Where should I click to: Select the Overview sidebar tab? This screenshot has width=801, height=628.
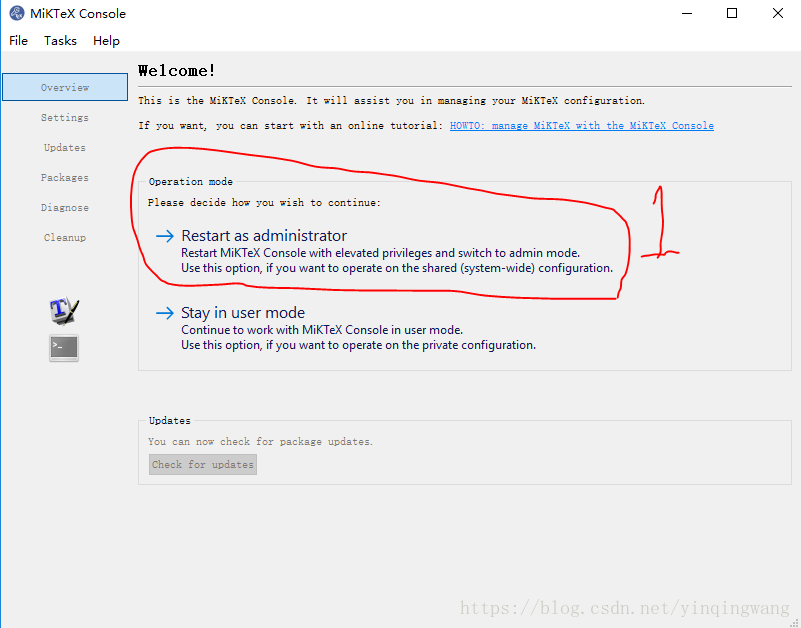coord(65,87)
